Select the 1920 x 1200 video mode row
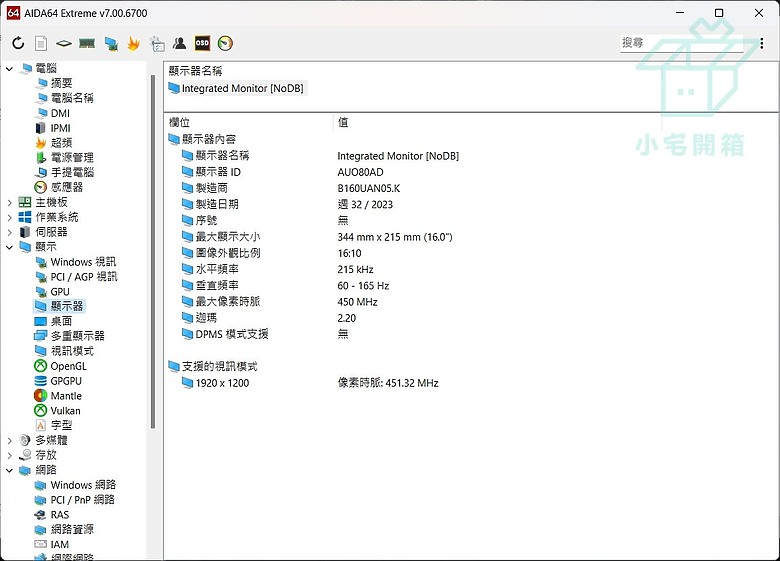 (311, 383)
